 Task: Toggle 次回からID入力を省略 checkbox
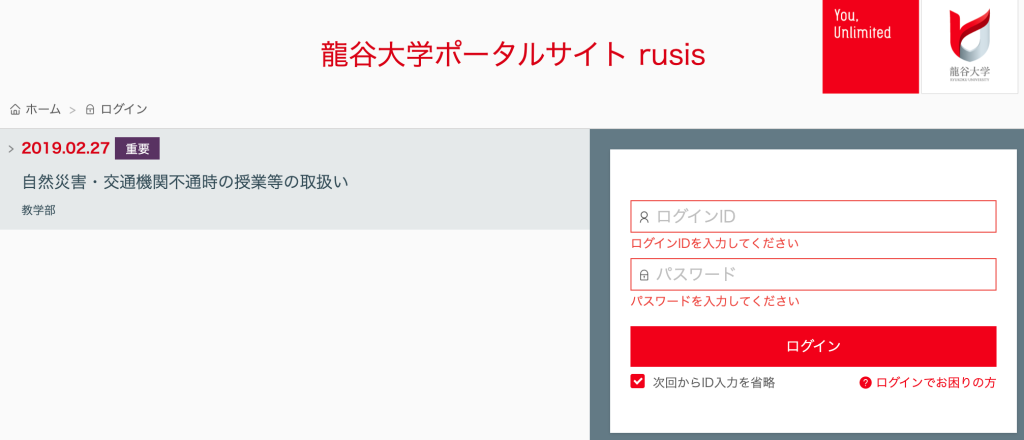click(x=637, y=382)
